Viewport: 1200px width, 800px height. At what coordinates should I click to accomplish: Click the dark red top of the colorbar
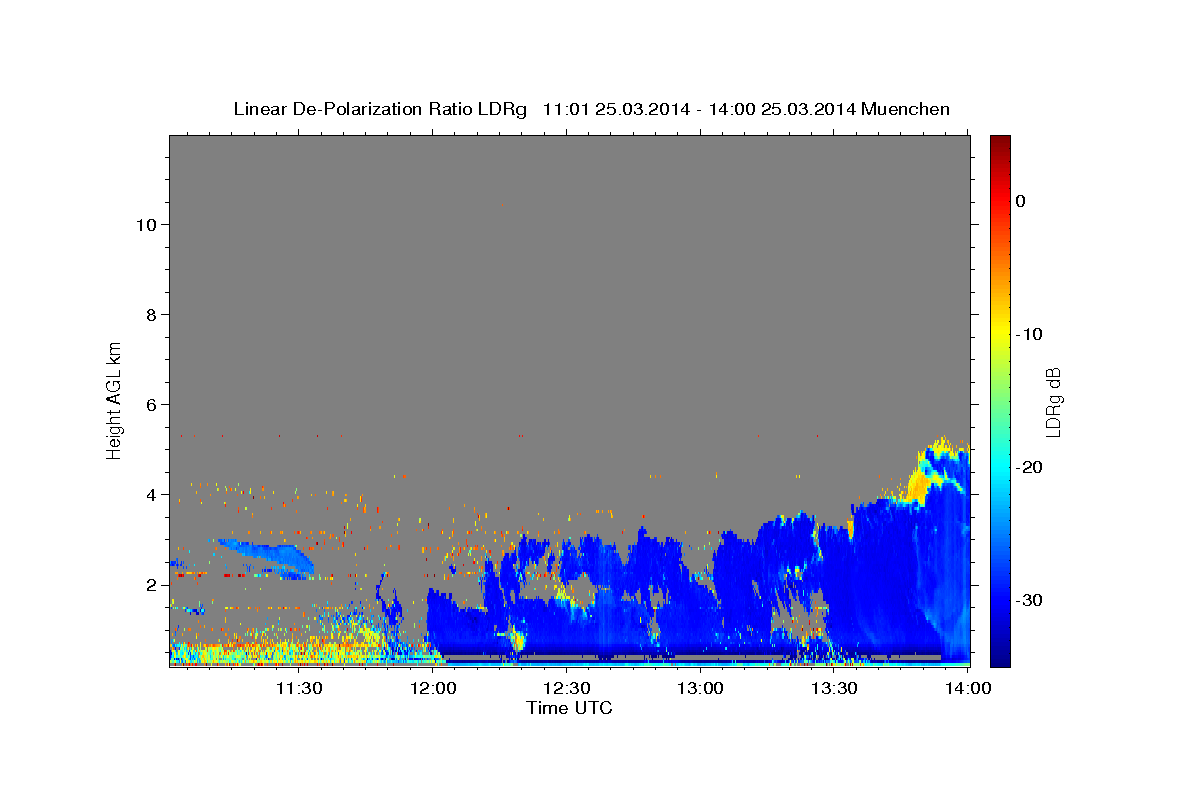[x=1000, y=142]
